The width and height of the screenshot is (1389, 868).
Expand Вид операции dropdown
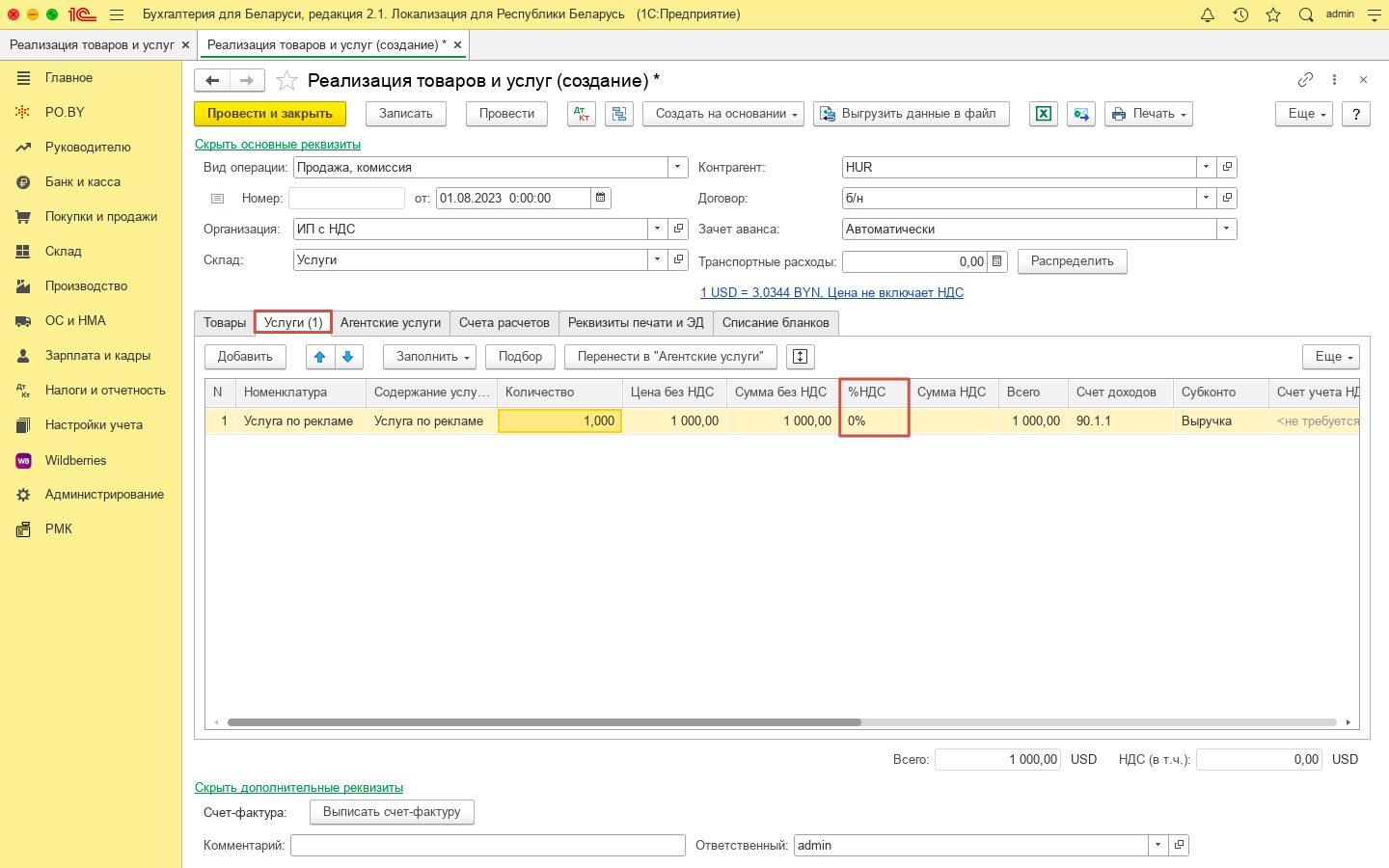(678, 167)
